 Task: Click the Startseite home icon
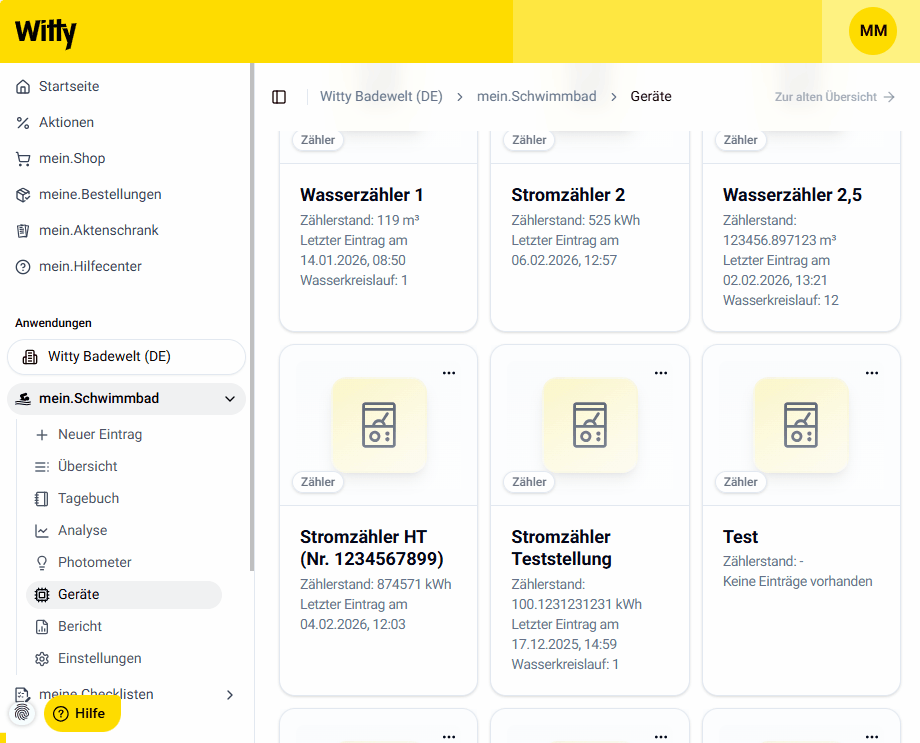(x=23, y=87)
